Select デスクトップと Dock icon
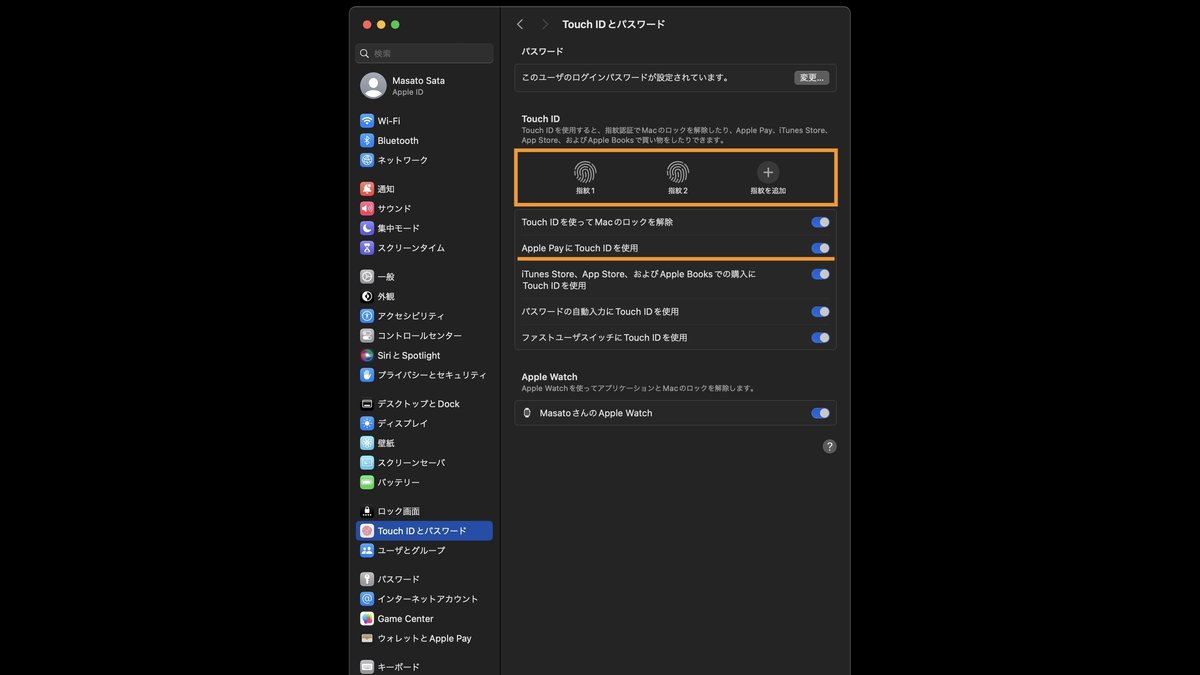This screenshot has width=1200, height=675. 367,404
